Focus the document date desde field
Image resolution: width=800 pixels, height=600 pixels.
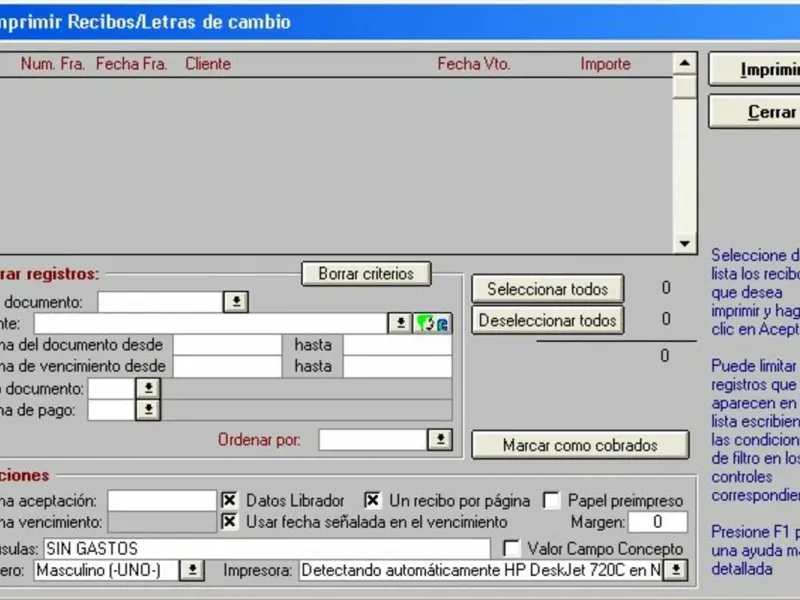pos(228,345)
